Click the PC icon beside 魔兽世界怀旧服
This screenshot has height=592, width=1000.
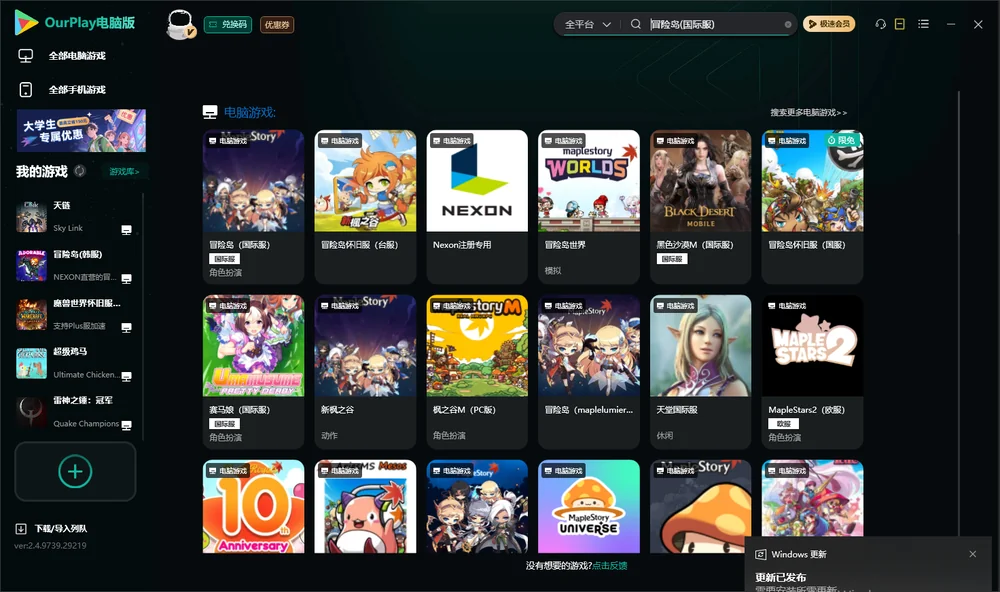126,327
